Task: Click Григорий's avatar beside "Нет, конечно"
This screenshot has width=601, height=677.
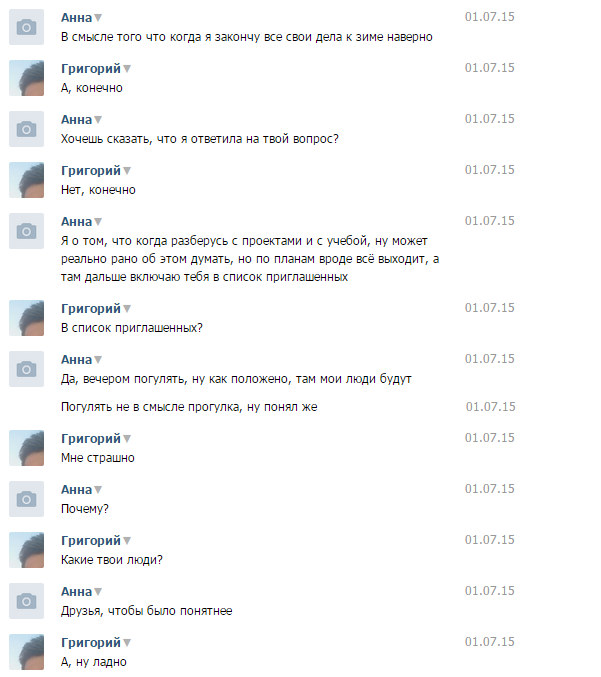Action: click(26, 180)
